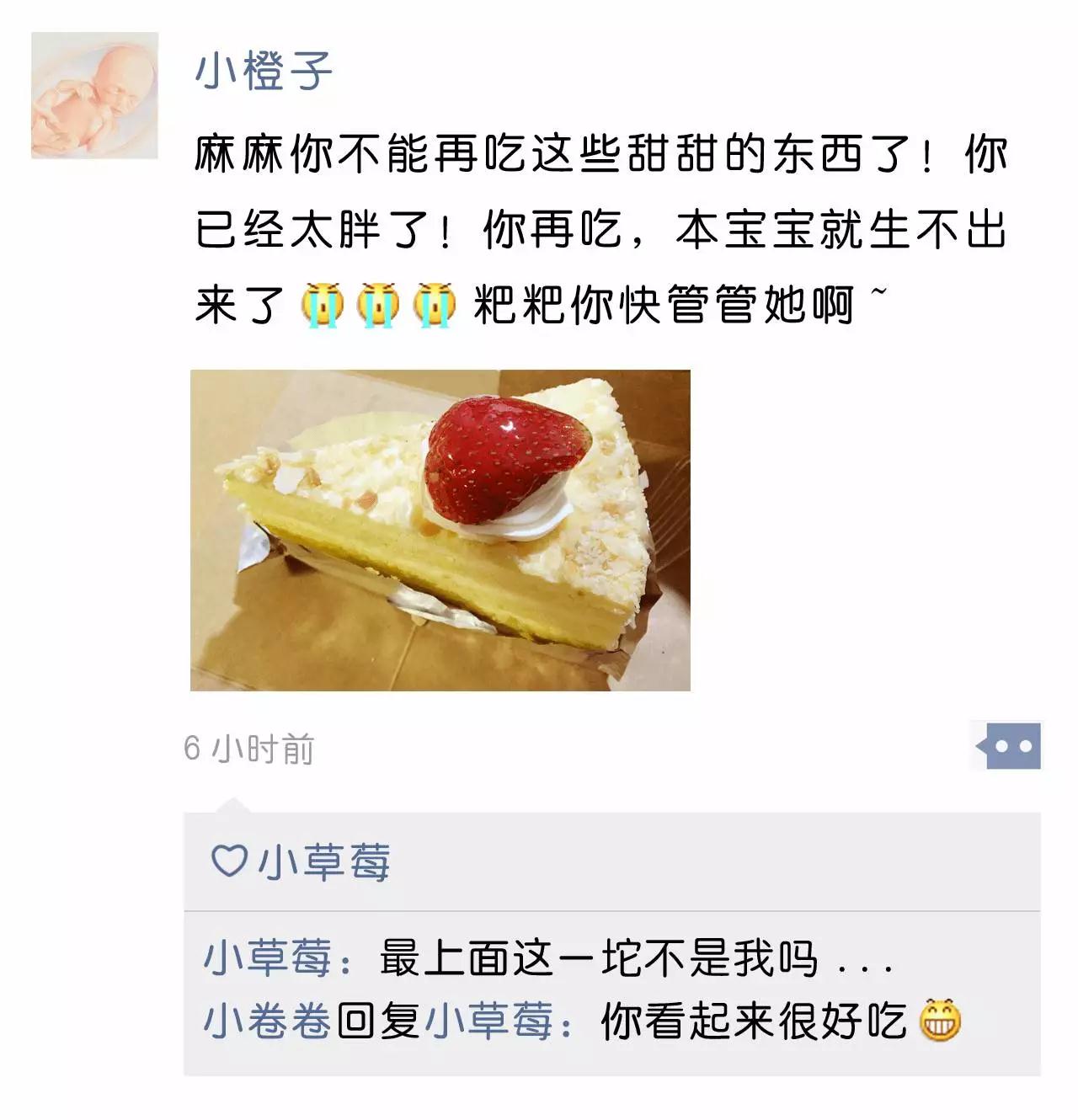The image size is (1078, 1120).
Task: Open the 小卷卷 commenter name
Action: point(268,1021)
